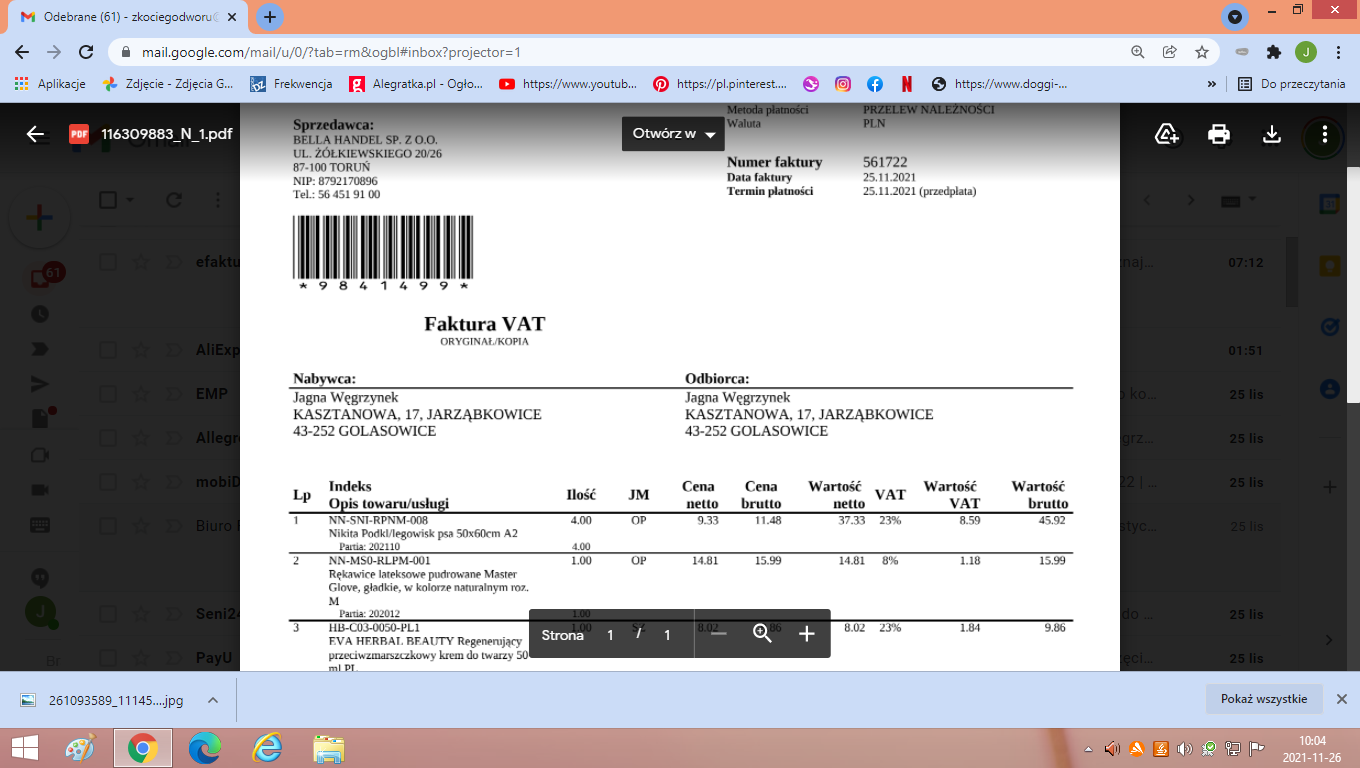Viewport: 1360px width, 768px height.
Task: Print the invoice PDF
Action: tap(1219, 134)
